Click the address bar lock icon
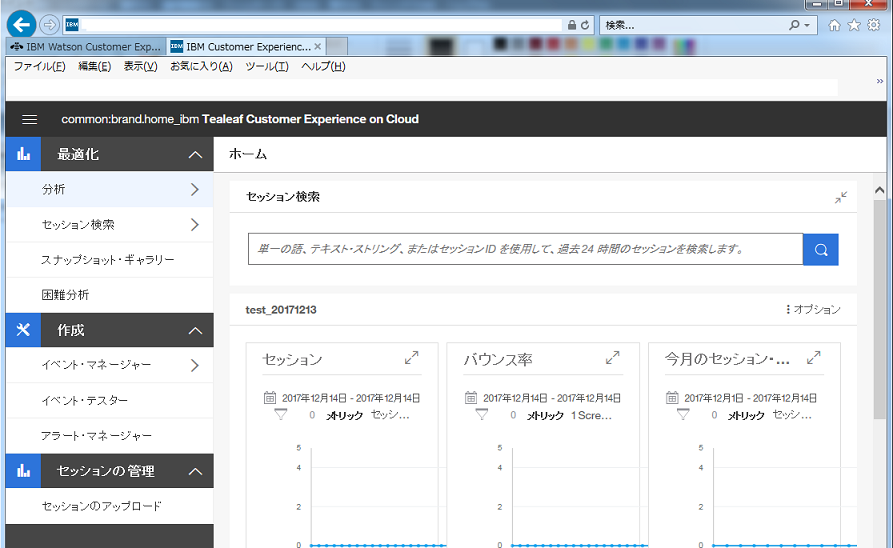The height and width of the screenshot is (548, 893). point(572,25)
